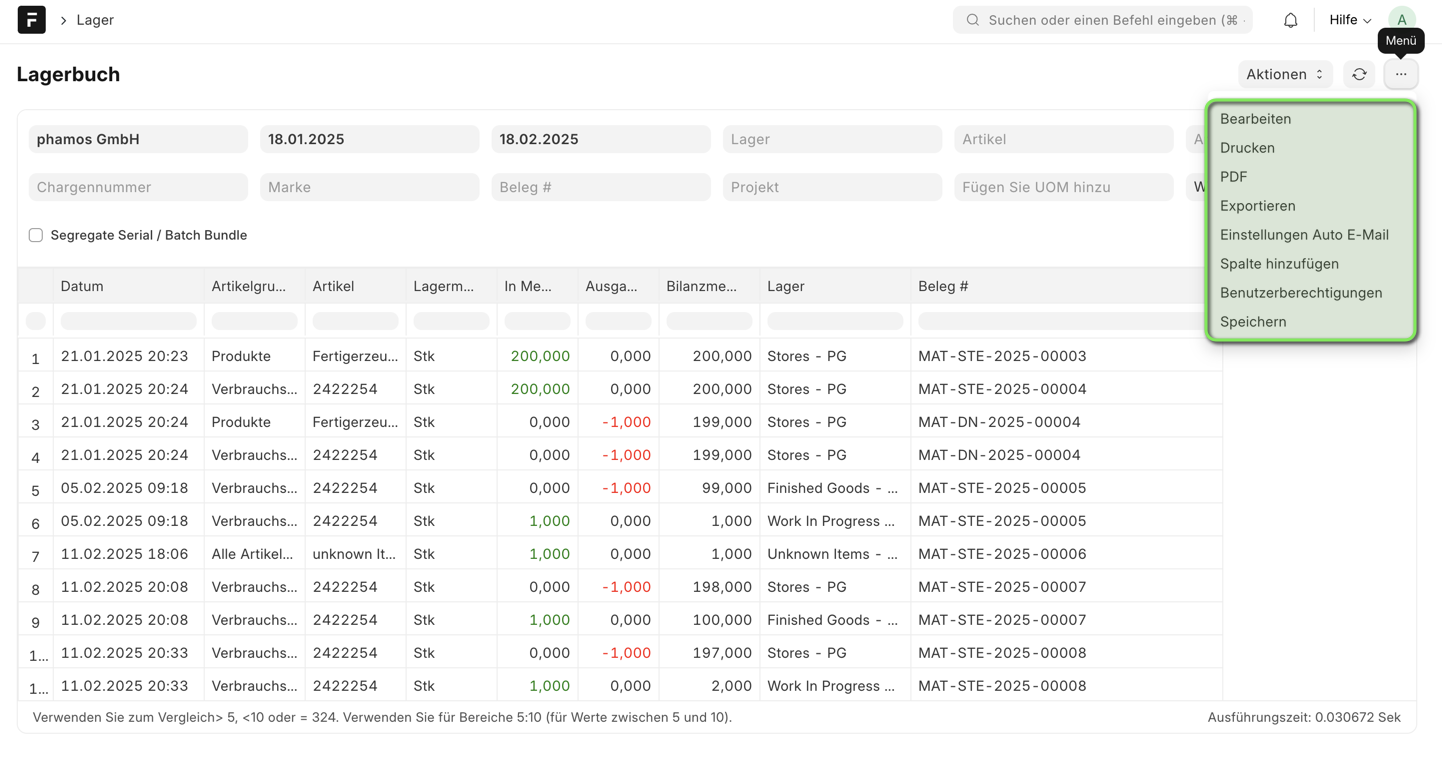This screenshot has width=1442, height=761.
Task: Expand the Hilfe menu
Action: pyautogui.click(x=1350, y=20)
